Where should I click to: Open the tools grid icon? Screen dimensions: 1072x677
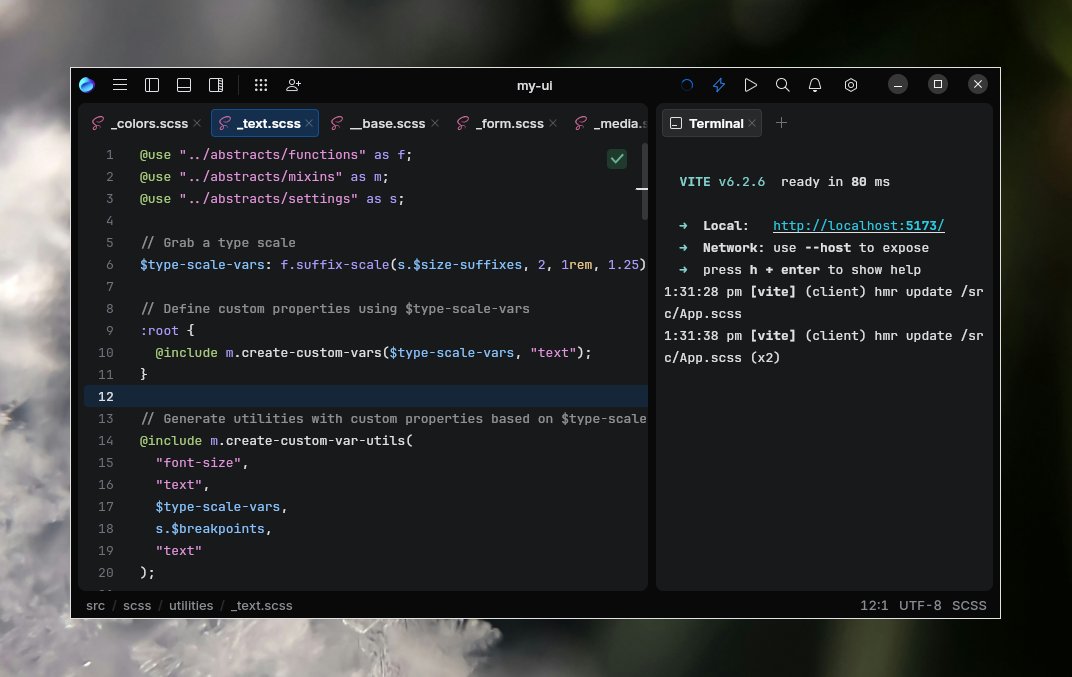pyautogui.click(x=261, y=85)
